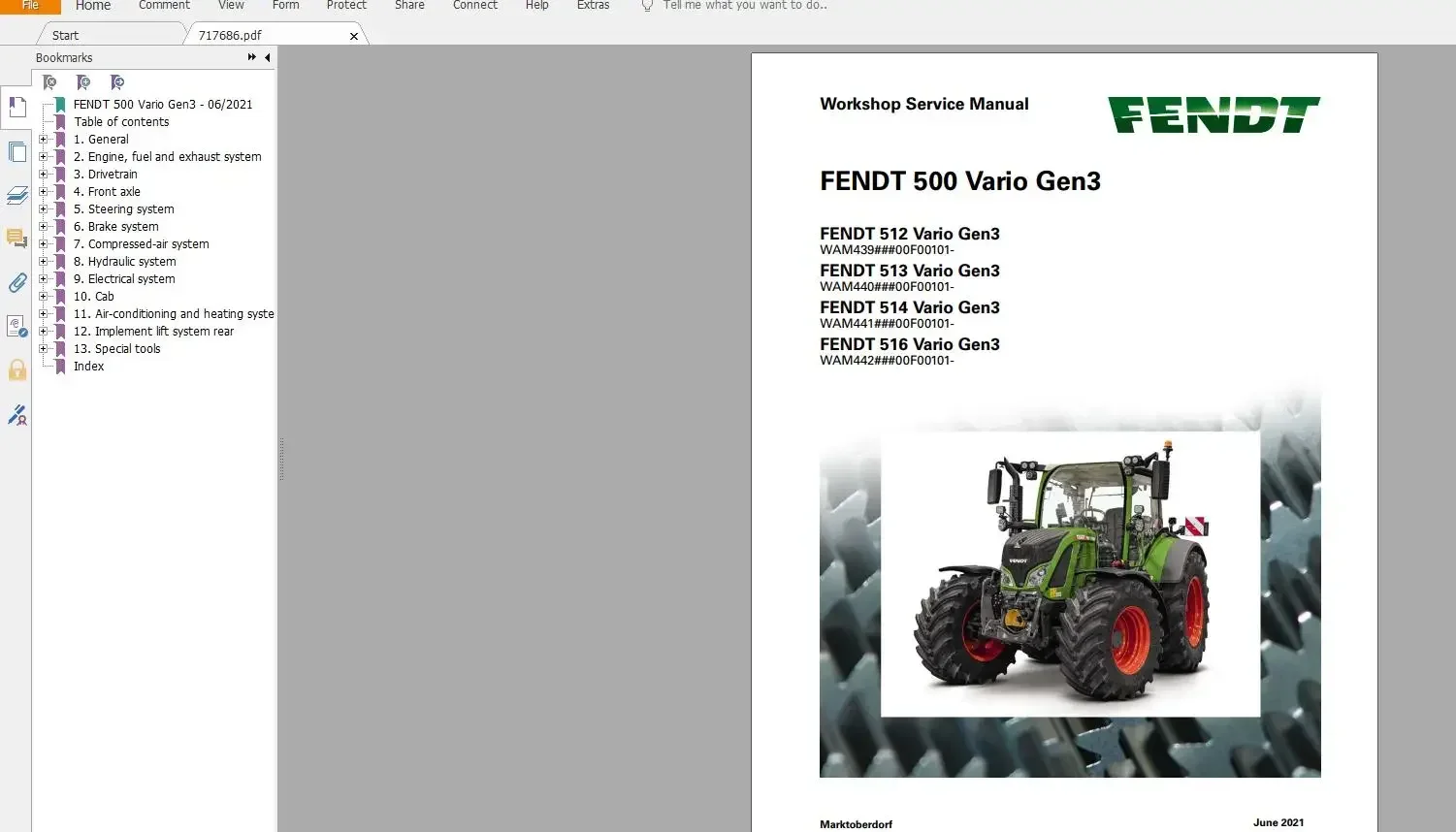This screenshot has height=832, width=1456.
Task: Click the Tell me what you want field
Action: pos(744,6)
